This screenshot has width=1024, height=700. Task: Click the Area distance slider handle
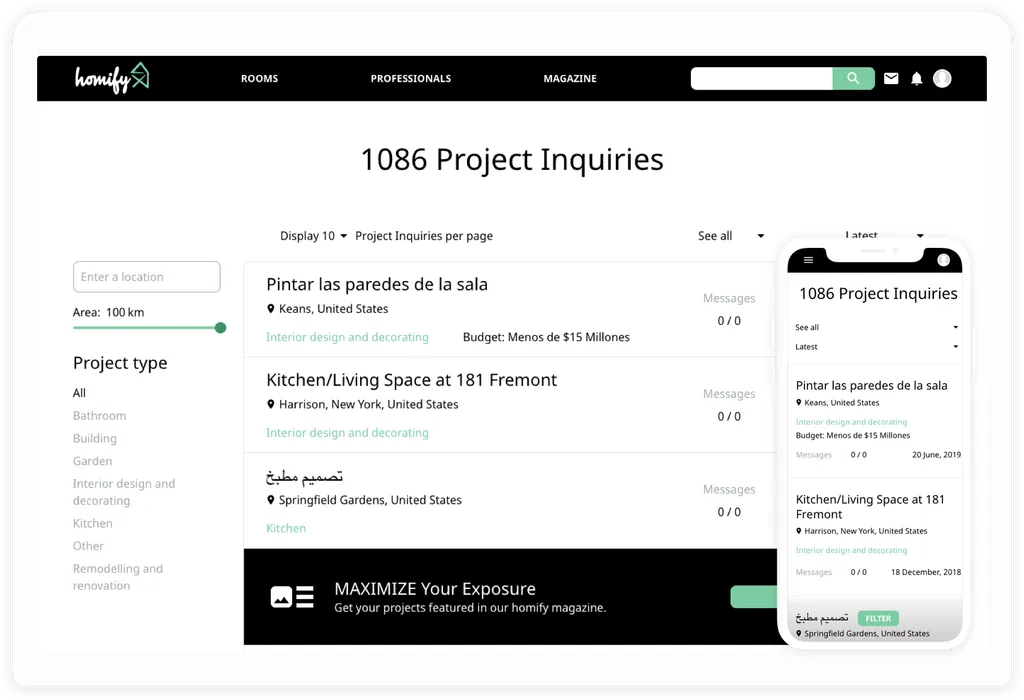point(220,328)
